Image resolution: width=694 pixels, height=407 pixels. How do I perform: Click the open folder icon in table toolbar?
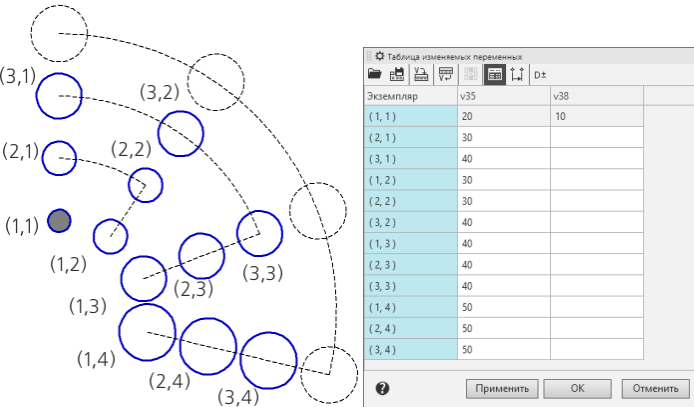(x=375, y=74)
